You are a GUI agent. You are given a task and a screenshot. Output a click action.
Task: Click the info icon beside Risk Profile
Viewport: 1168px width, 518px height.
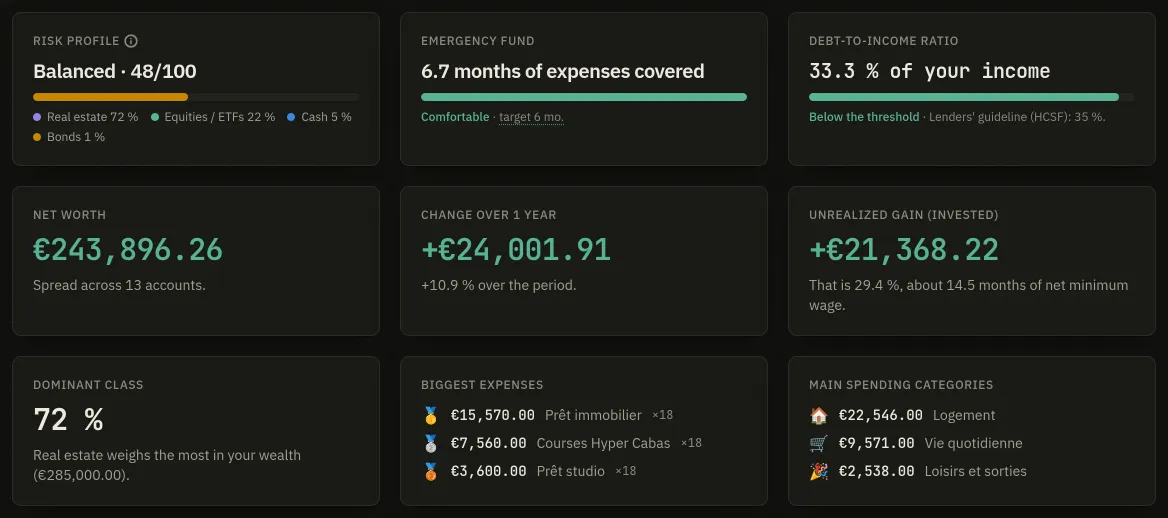point(131,41)
